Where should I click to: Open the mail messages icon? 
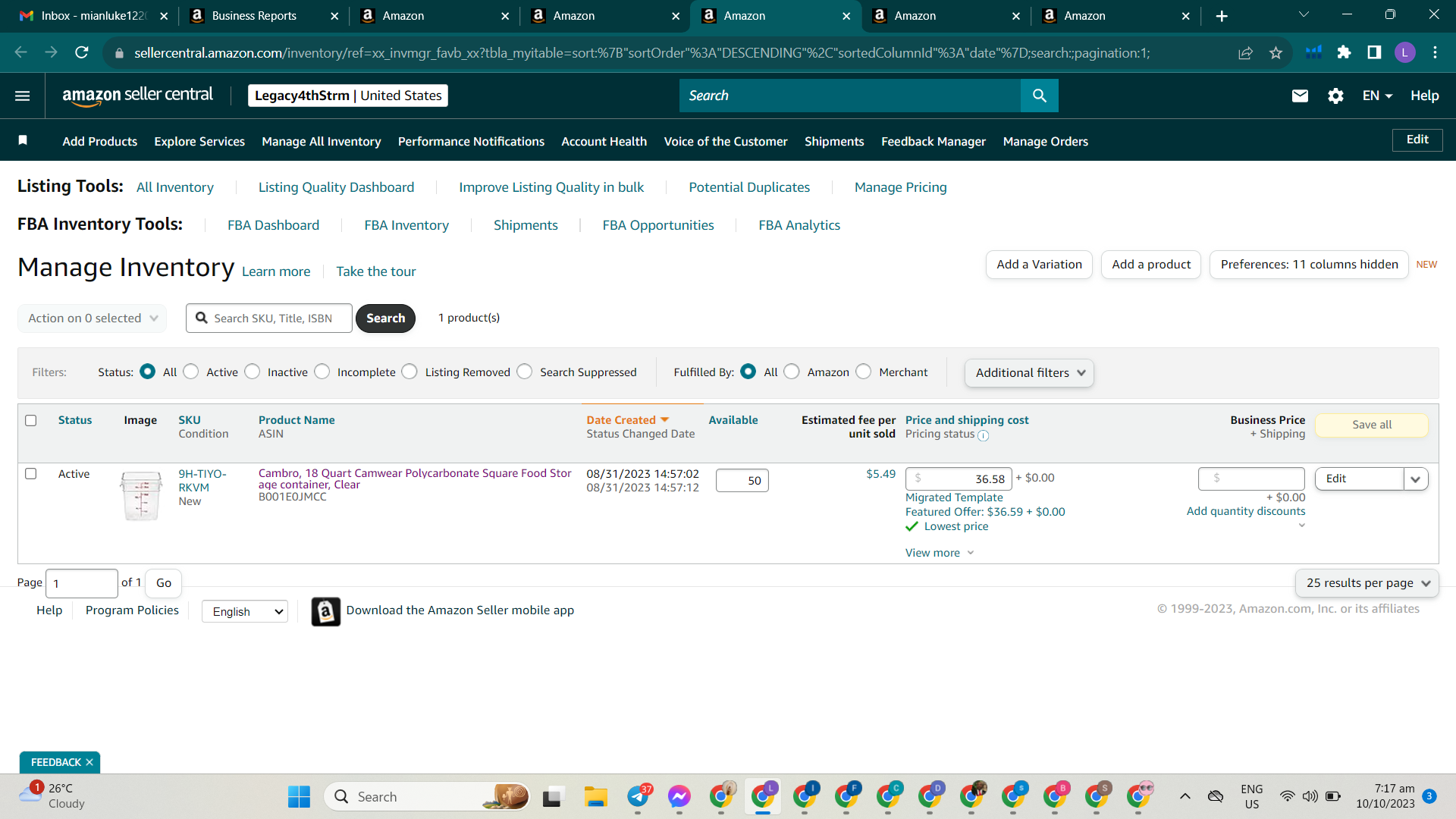coord(1300,96)
